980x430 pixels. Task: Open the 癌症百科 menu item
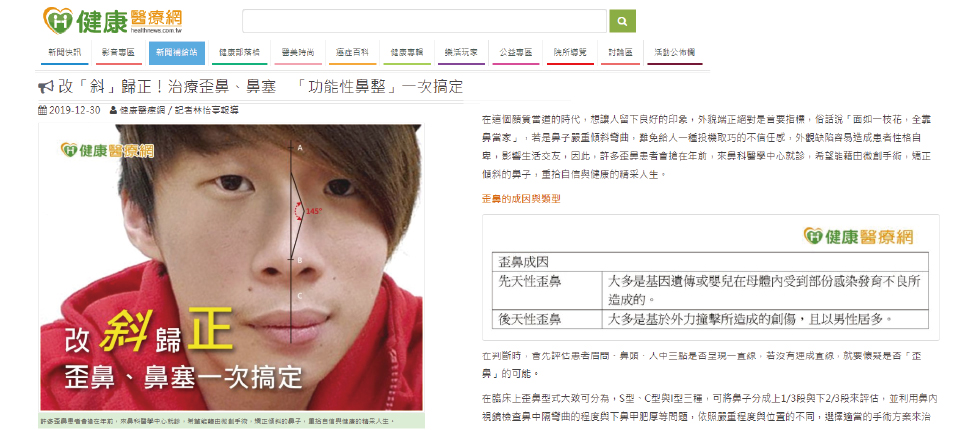(x=352, y=52)
